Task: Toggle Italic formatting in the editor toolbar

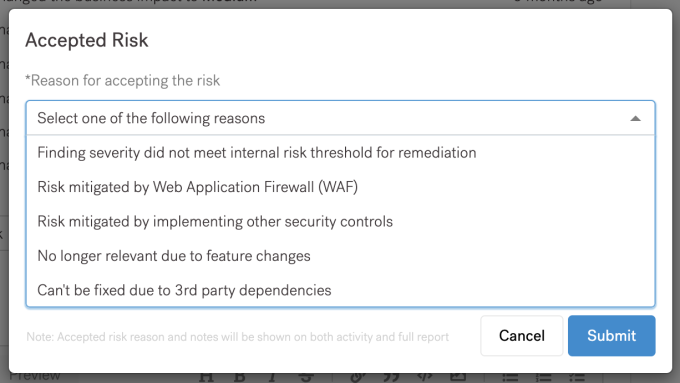Action: click(x=272, y=377)
